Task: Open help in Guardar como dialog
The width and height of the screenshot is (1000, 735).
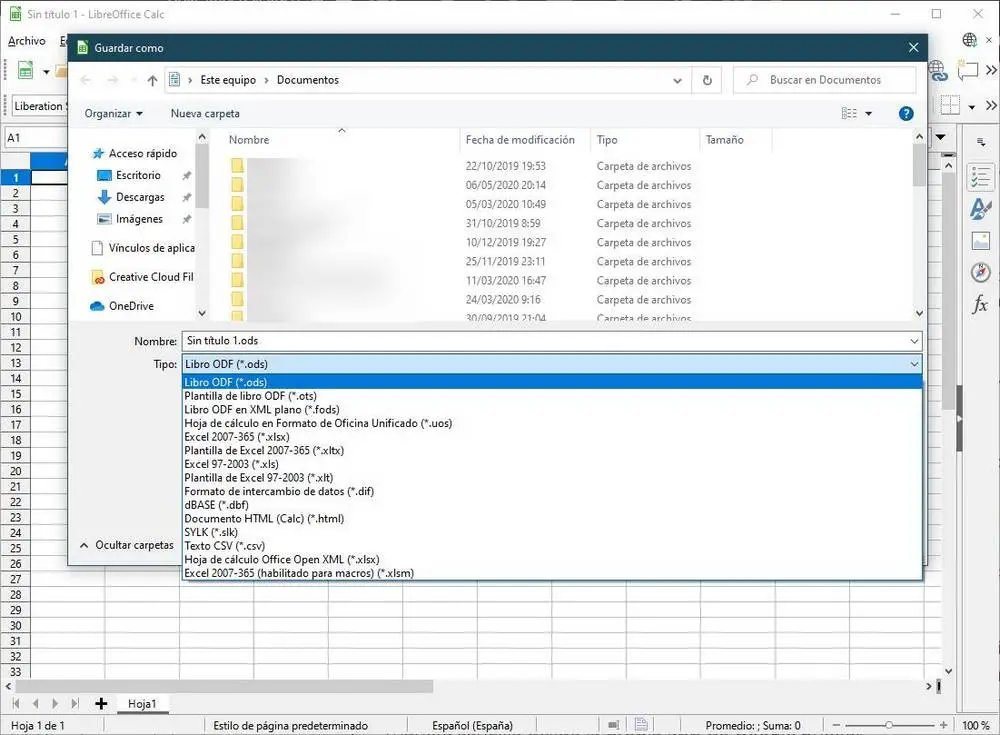Action: 906,114
